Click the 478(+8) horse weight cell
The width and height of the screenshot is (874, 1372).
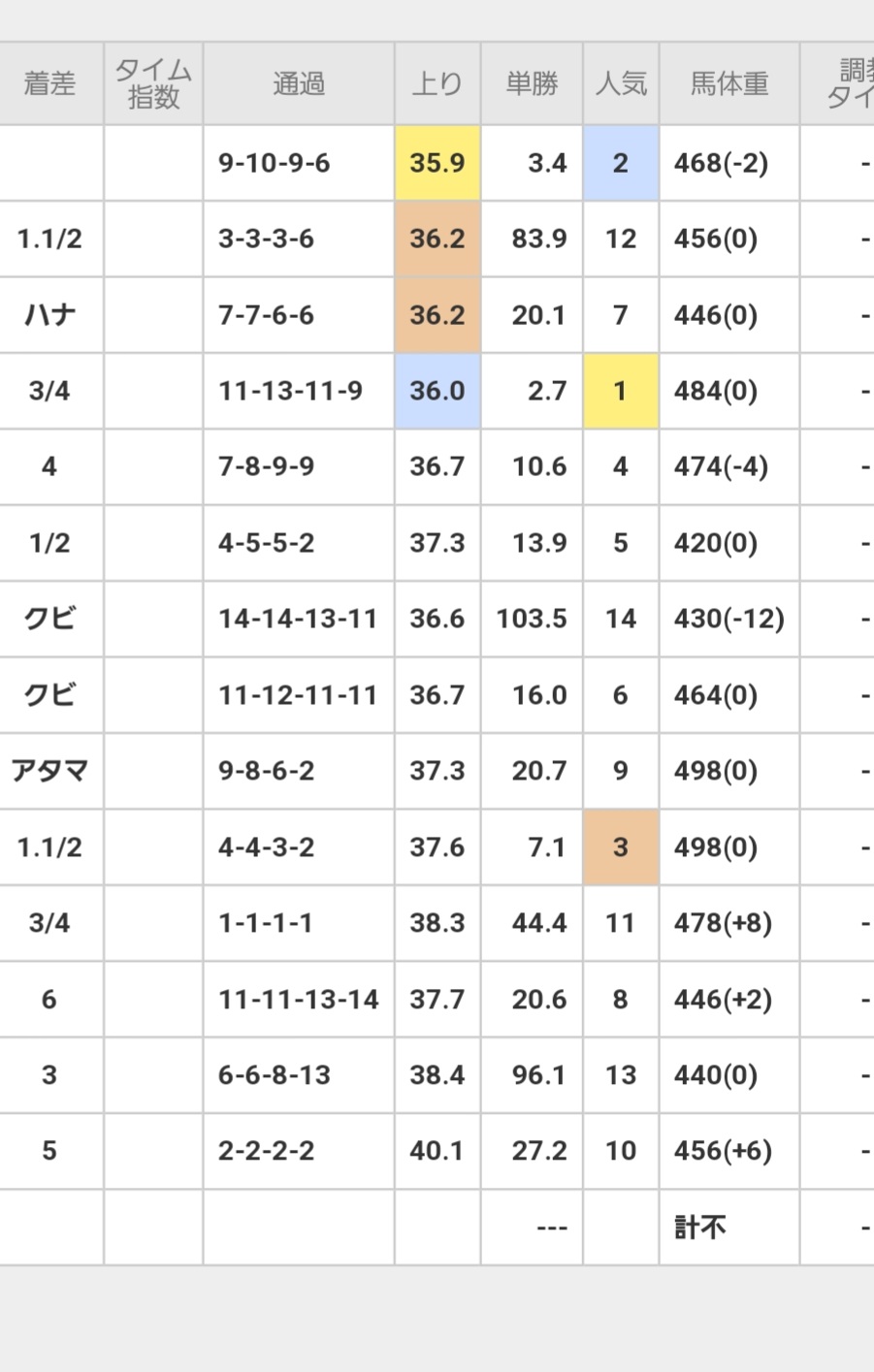(724, 923)
